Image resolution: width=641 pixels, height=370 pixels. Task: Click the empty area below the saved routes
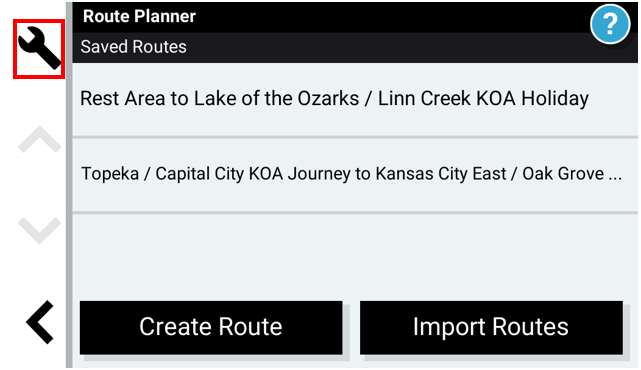point(355,256)
